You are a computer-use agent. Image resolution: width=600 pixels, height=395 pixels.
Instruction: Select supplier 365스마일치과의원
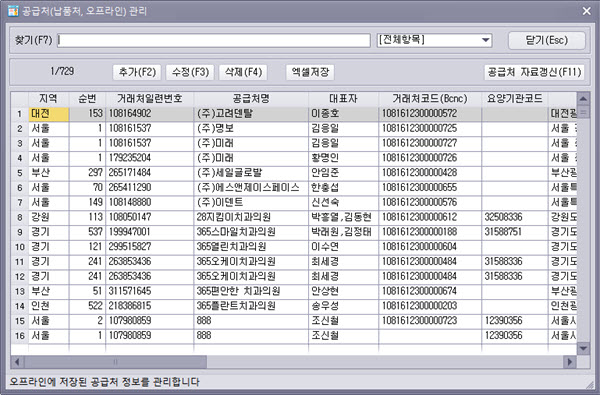[251, 232]
